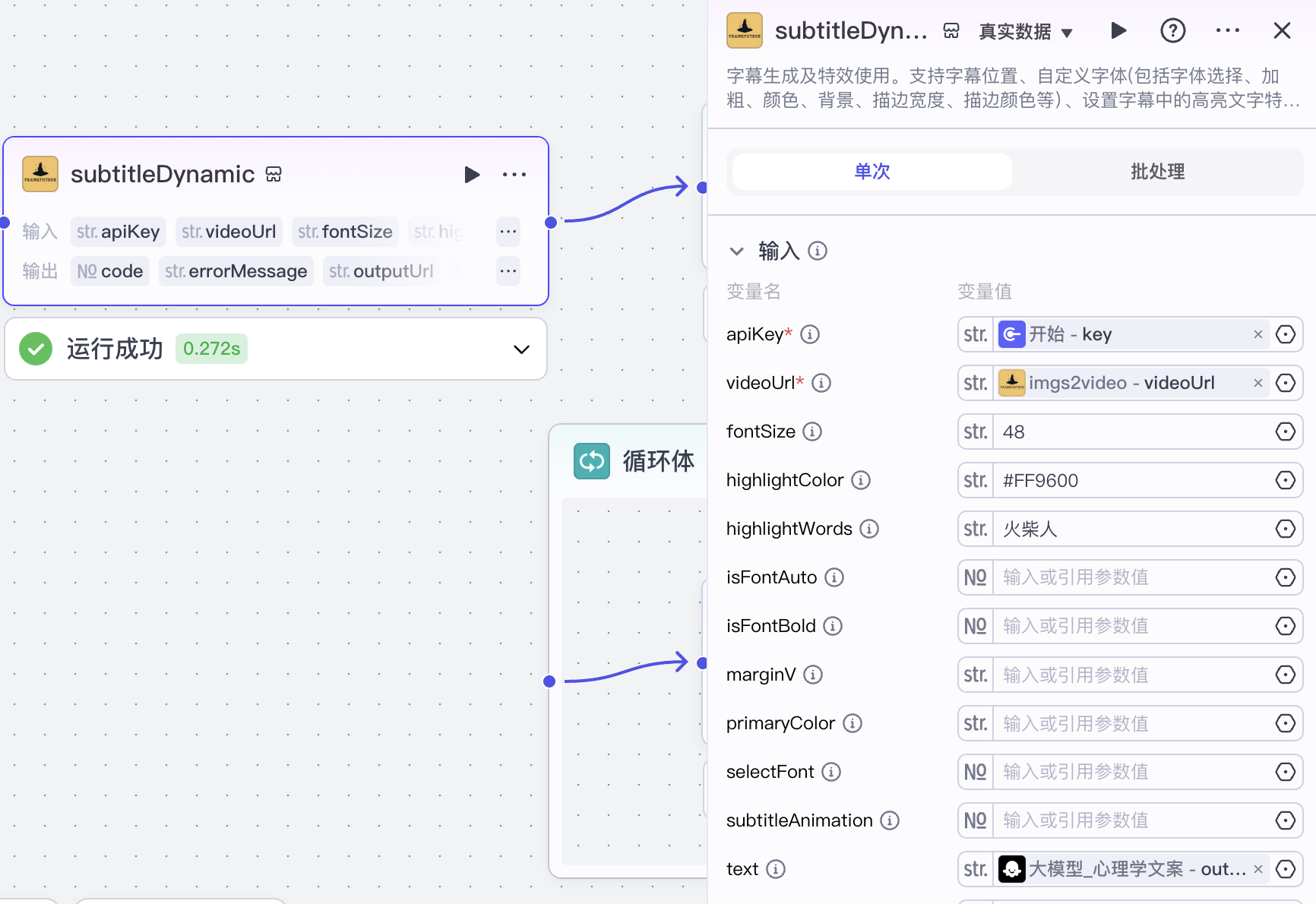Screen dimensions: 1316x904
Task: Click the target icon beside the fontSize value
Action: [1286, 431]
